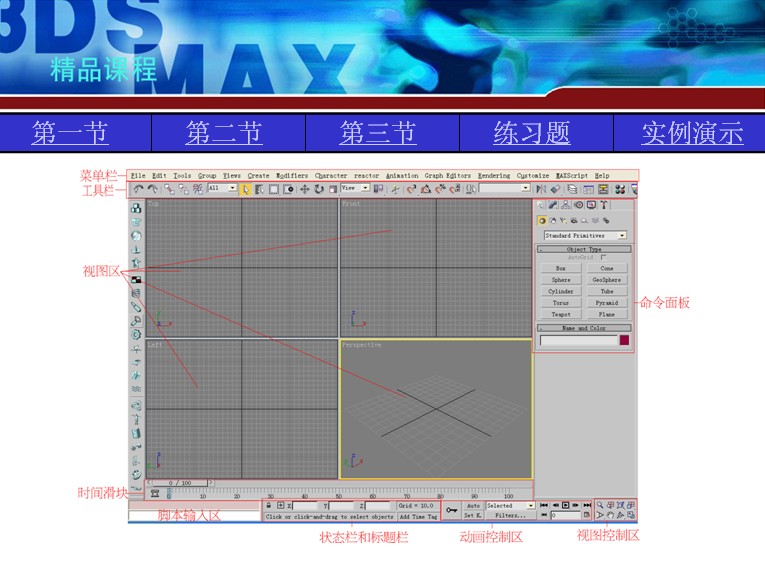Viewport: 765px width, 574px height.
Task: Open the Standard Primitives dropdown
Action: (x=585, y=236)
